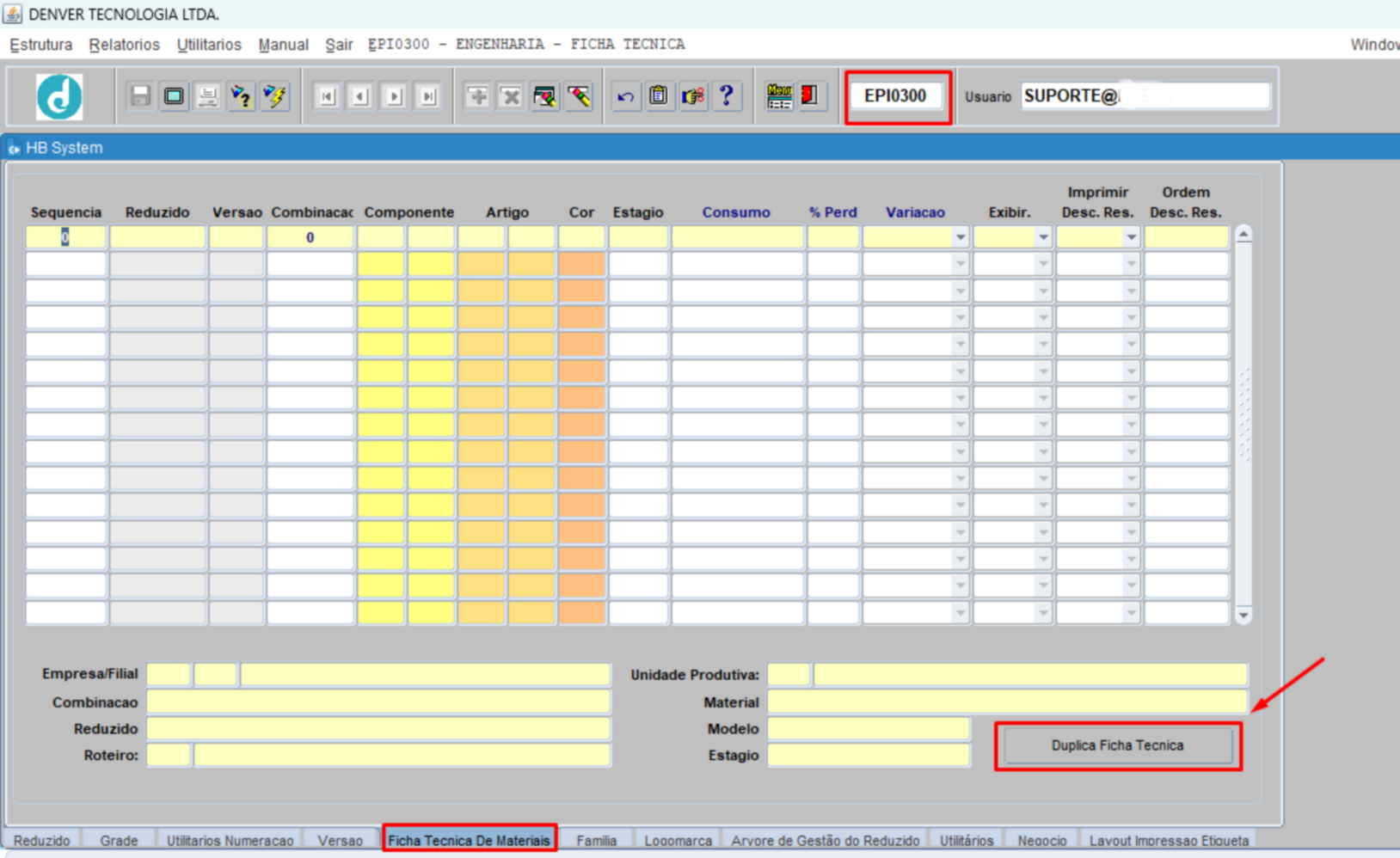Open Imprimir Desc. Res. dropdown in first row

tap(1132, 237)
